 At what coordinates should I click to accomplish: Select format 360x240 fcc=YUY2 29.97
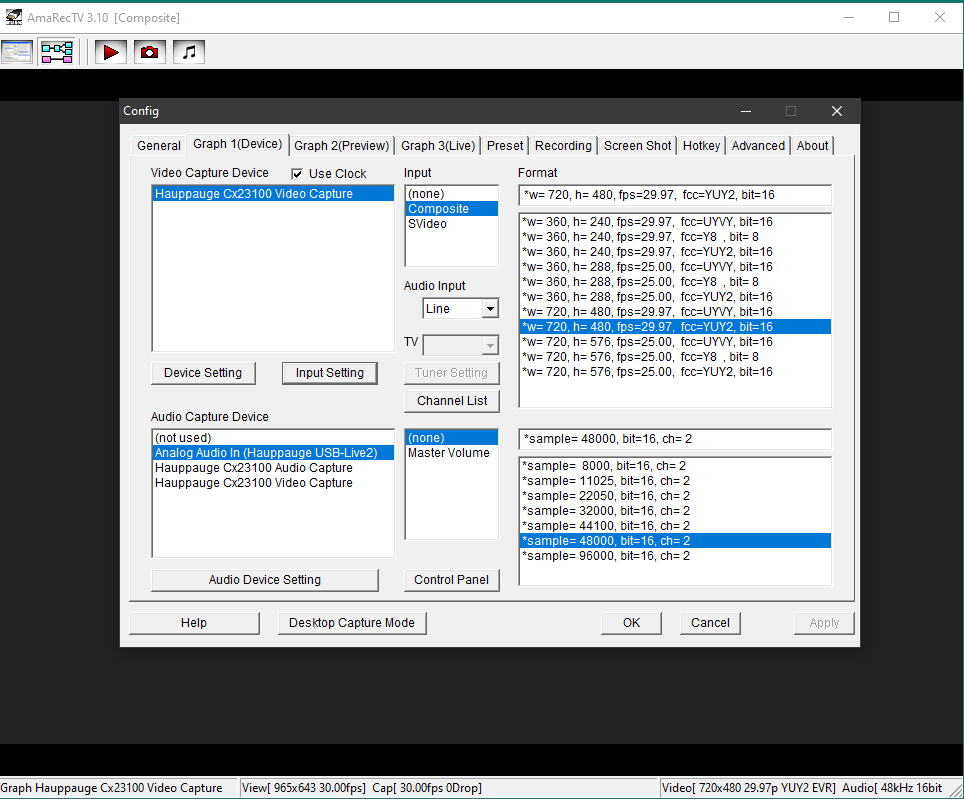pyautogui.click(x=675, y=252)
